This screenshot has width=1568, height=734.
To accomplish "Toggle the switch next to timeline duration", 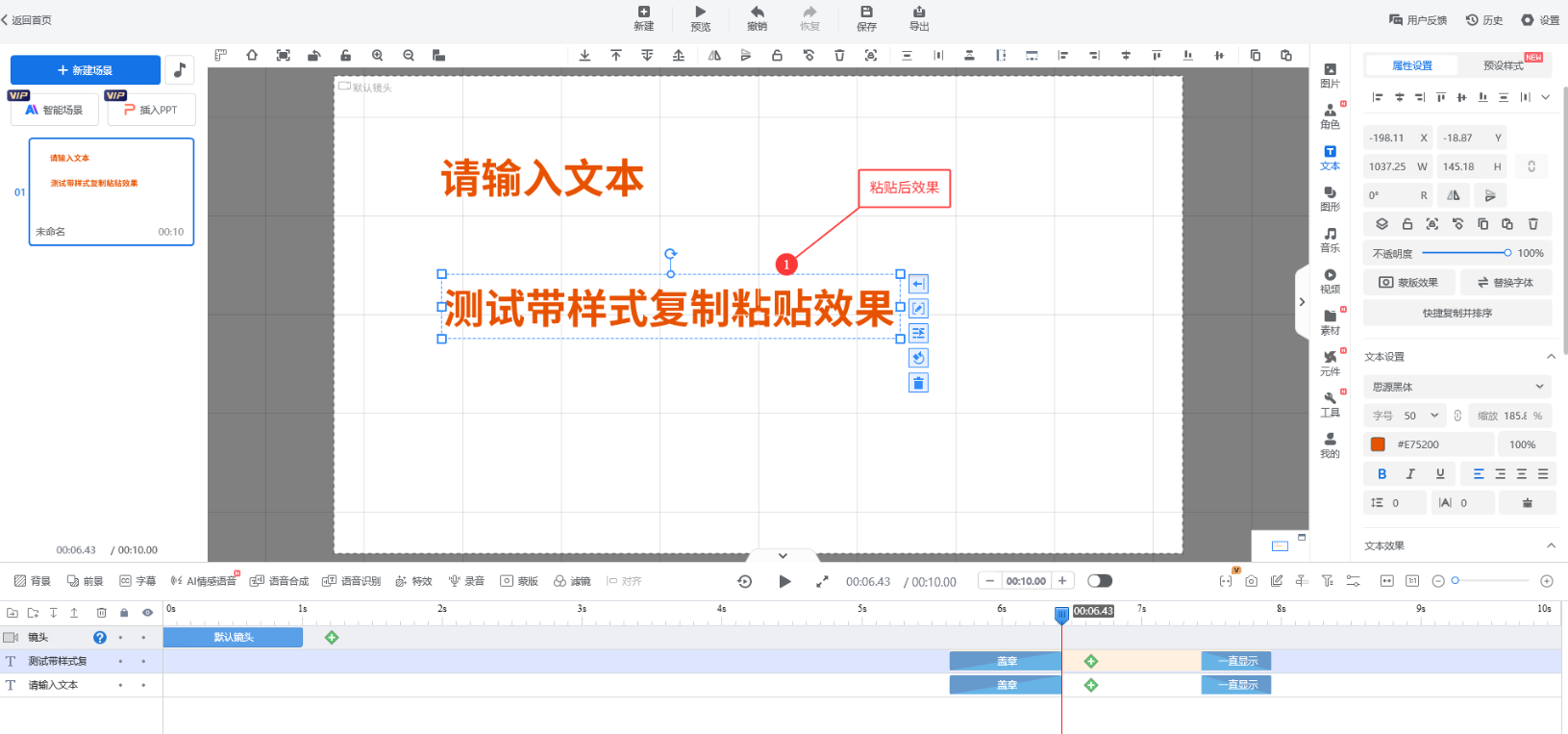I will 1099,581.
